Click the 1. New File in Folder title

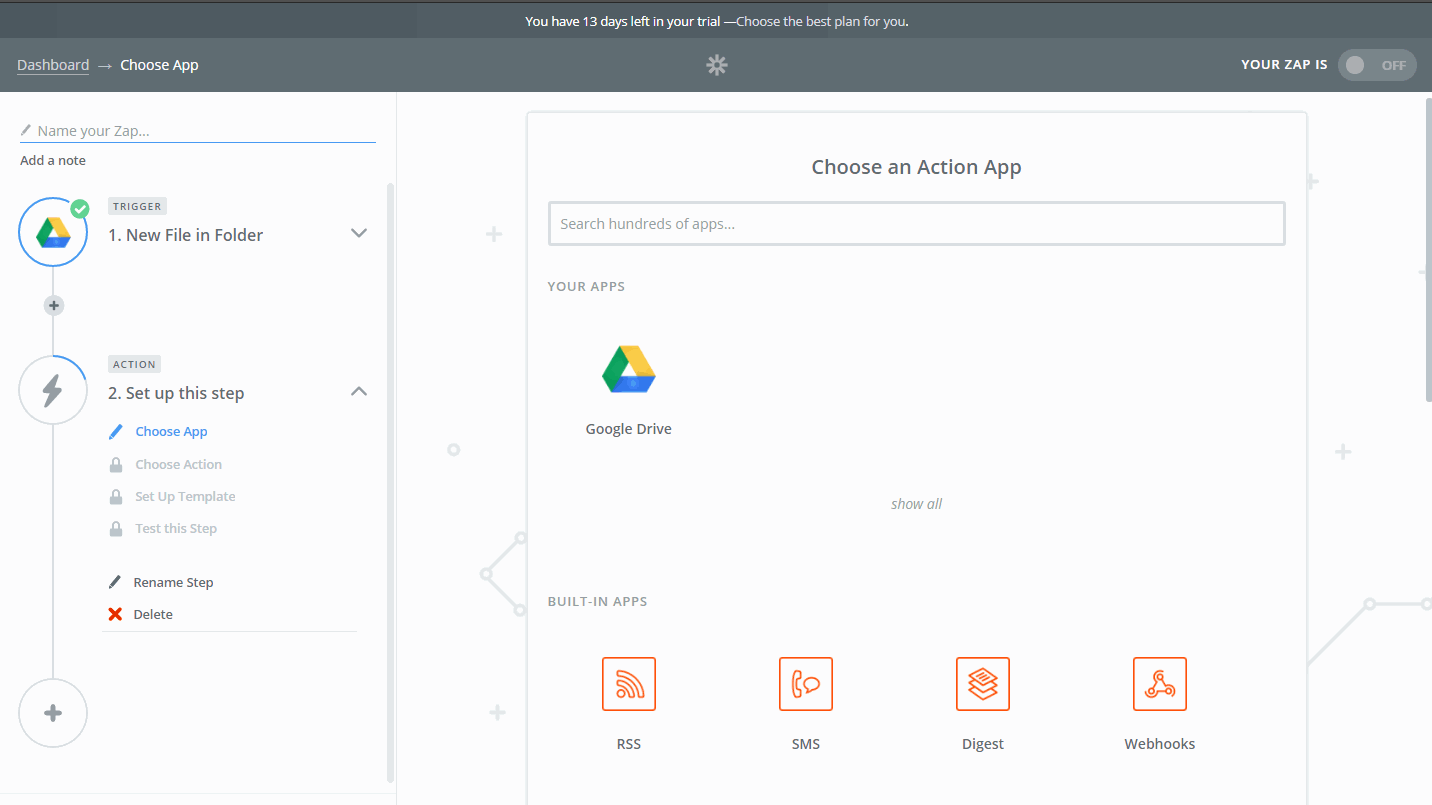[x=186, y=235]
